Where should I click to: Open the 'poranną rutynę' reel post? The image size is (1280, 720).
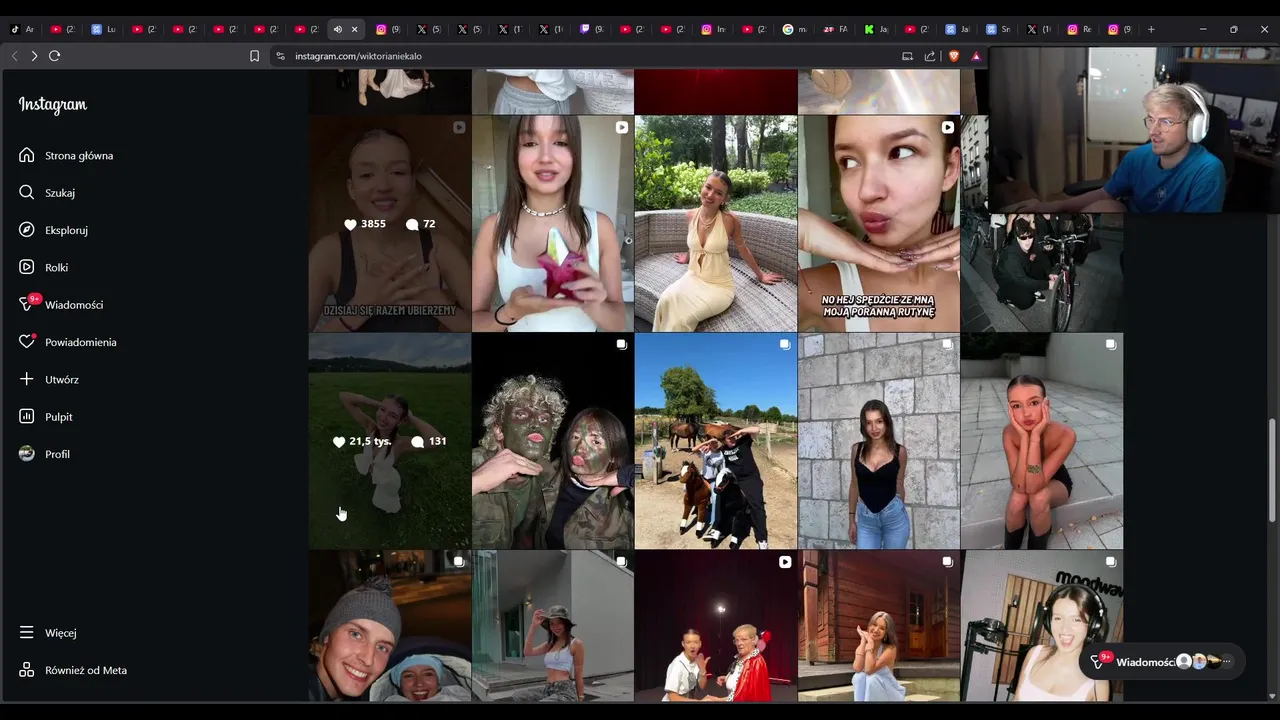[879, 223]
